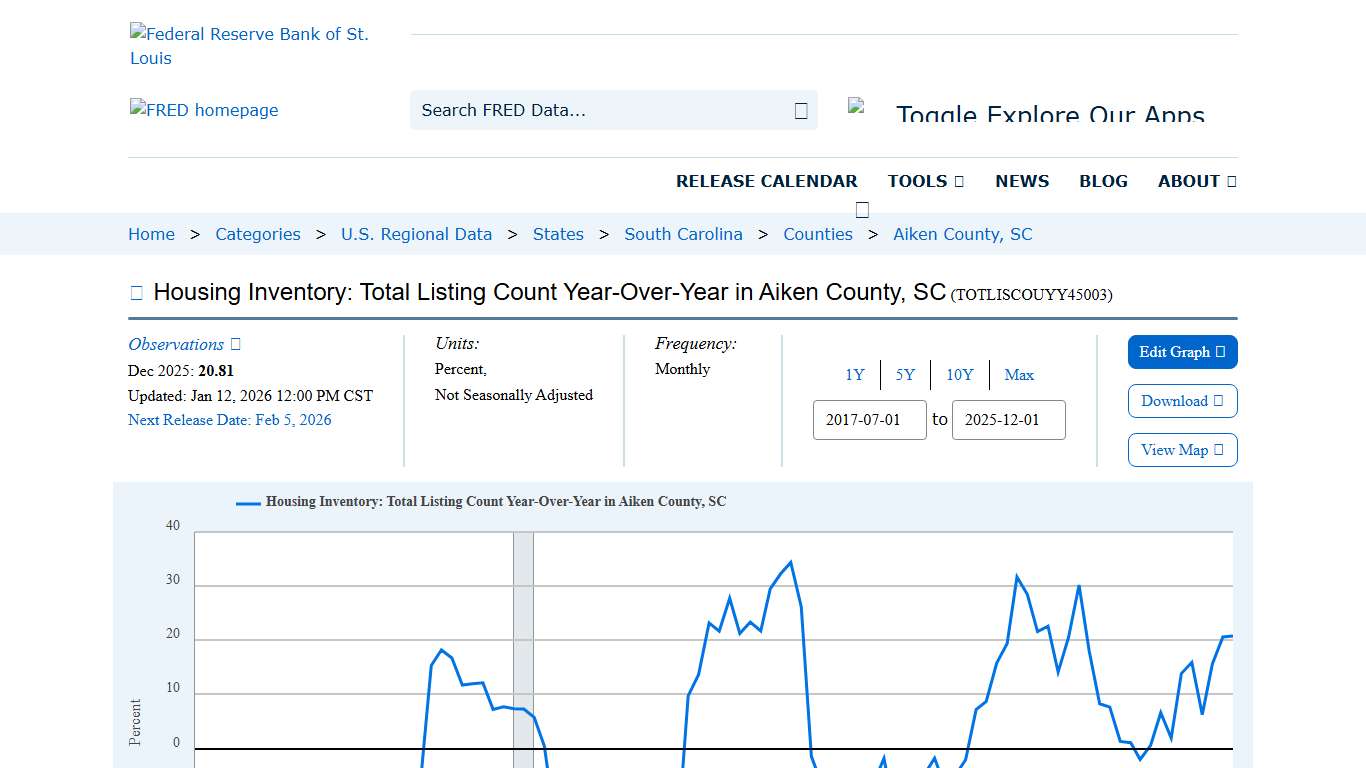Click the star icon beside the series title
This screenshot has height=768, width=1366.
click(x=136, y=292)
